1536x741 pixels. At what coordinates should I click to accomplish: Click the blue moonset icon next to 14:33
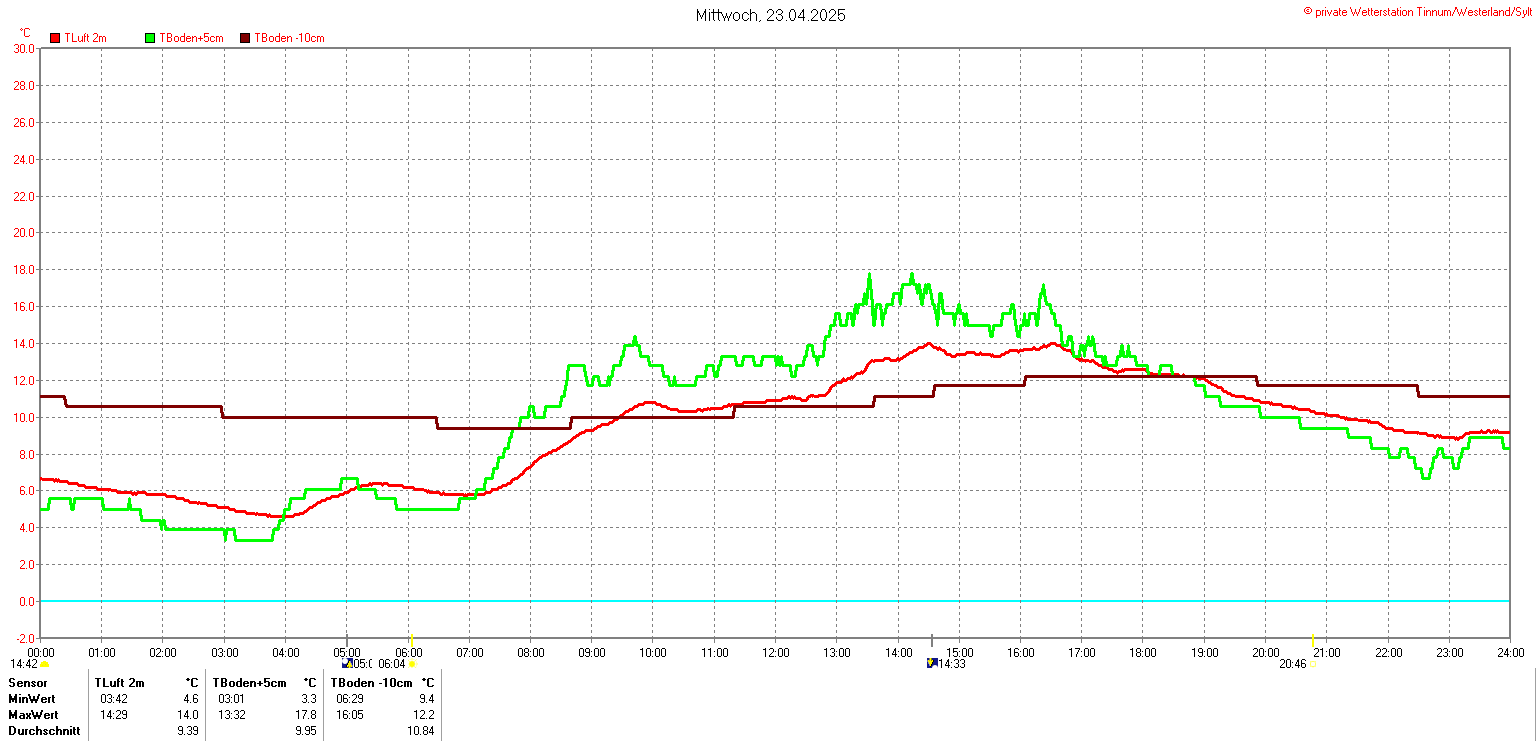point(931,663)
